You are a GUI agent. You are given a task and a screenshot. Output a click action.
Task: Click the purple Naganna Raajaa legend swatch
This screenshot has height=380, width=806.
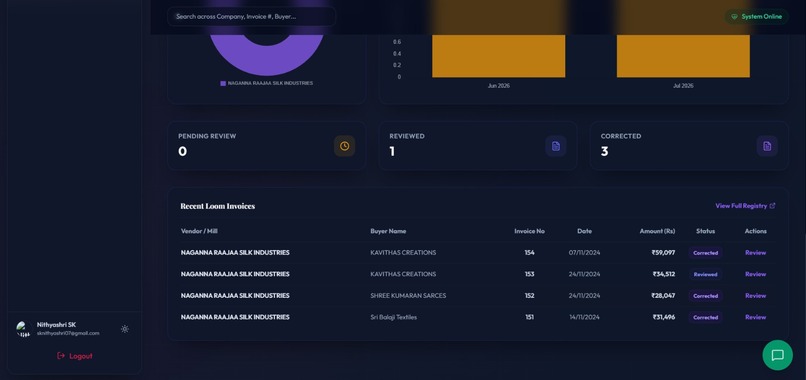[223, 83]
